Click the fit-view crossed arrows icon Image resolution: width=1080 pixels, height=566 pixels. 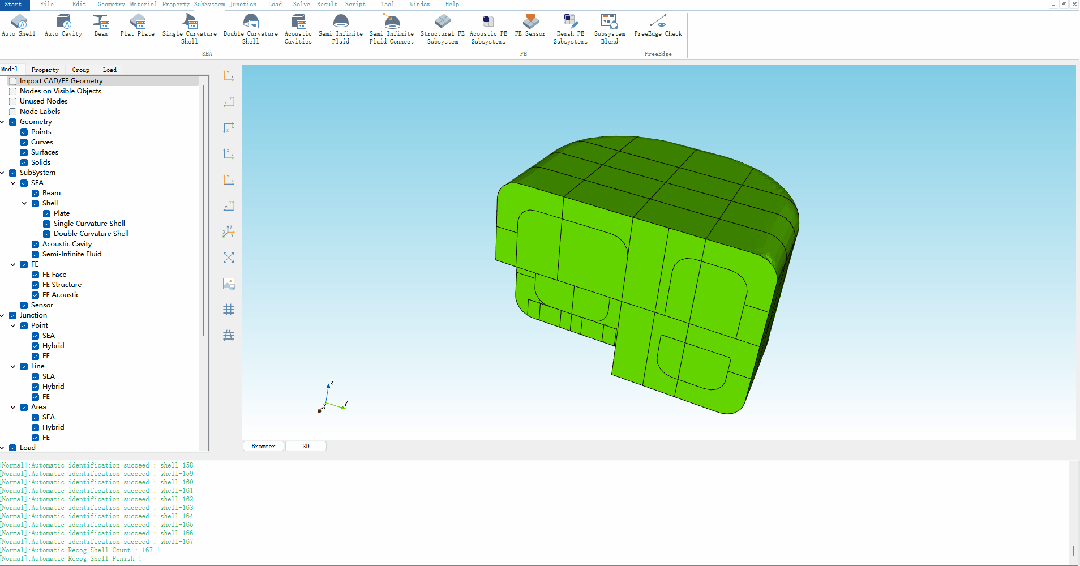pyautogui.click(x=229, y=258)
